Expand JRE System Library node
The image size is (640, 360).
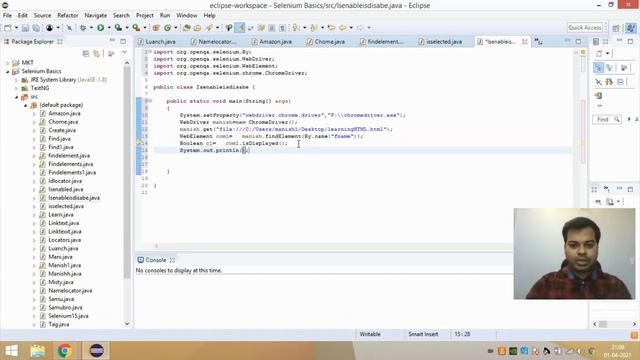[x=16, y=80]
